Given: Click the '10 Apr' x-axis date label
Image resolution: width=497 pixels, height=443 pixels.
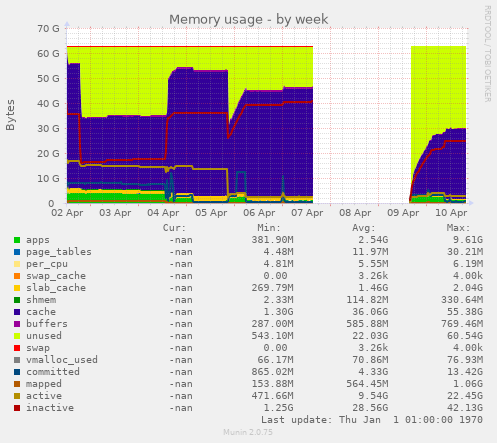Looking at the screenshot, I should pos(451,213).
